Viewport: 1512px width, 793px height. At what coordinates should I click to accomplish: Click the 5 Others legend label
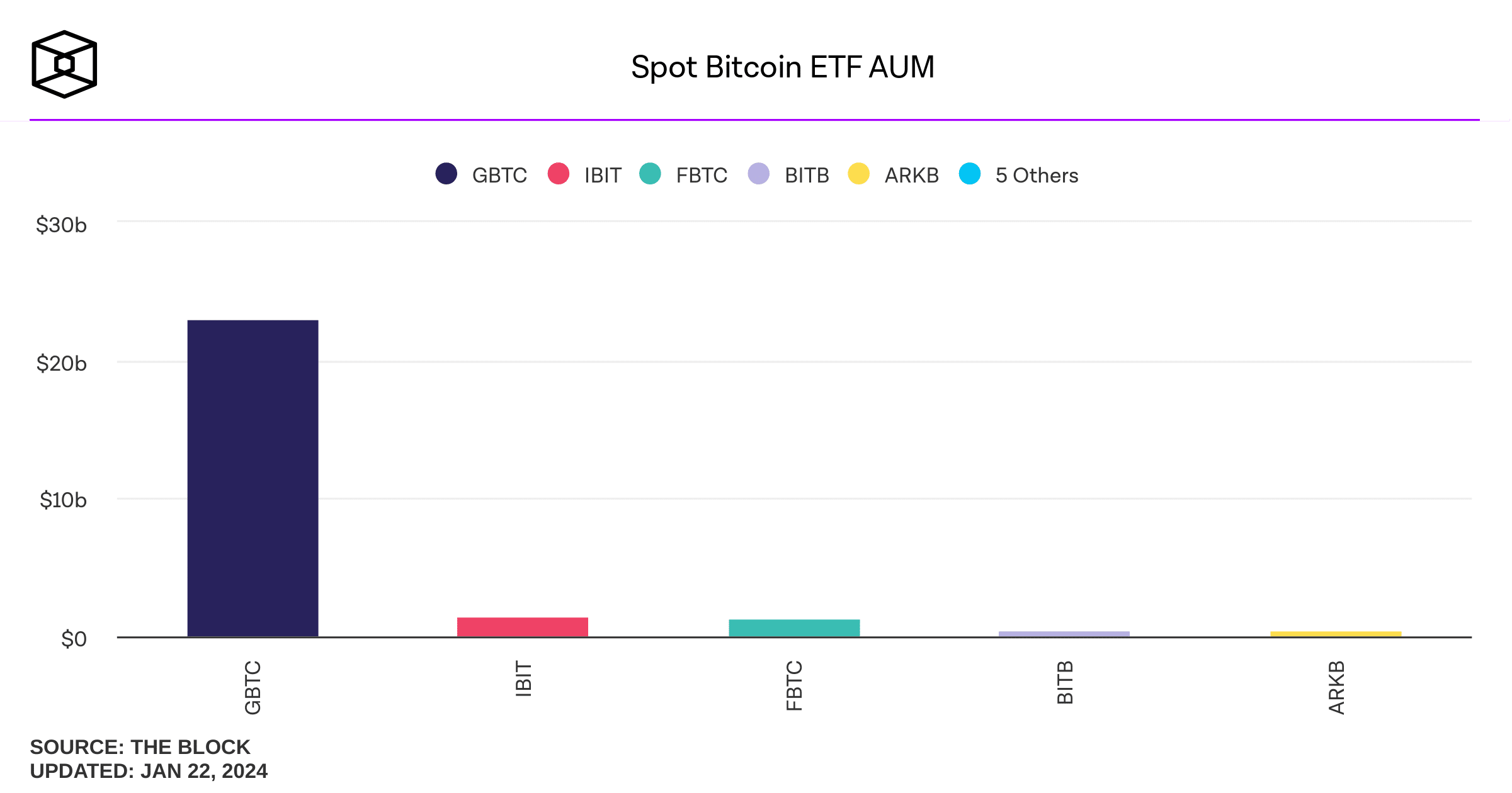(x=1037, y=175)
